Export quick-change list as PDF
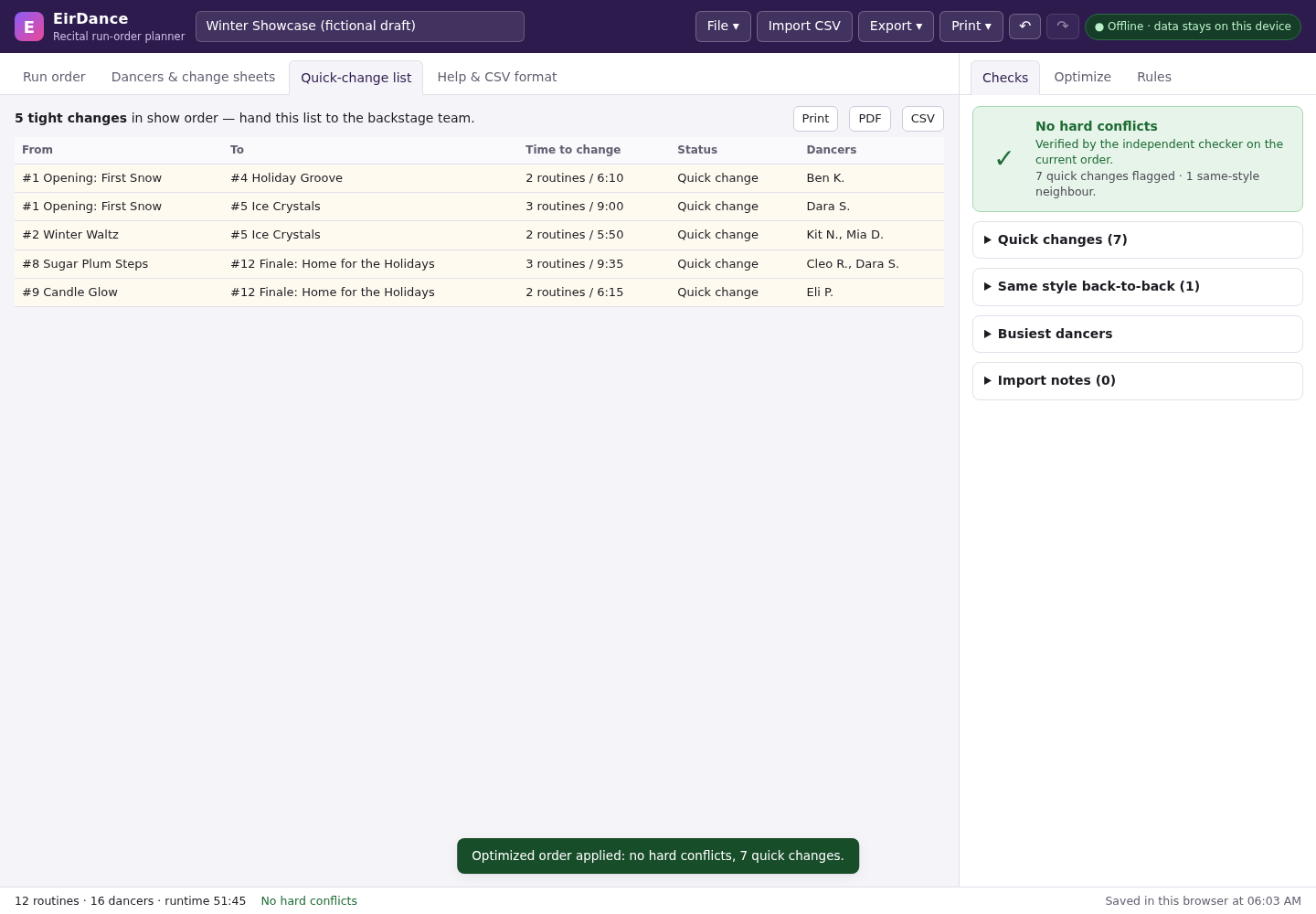This screenshot has height=914, width=1316. [870, 119]
